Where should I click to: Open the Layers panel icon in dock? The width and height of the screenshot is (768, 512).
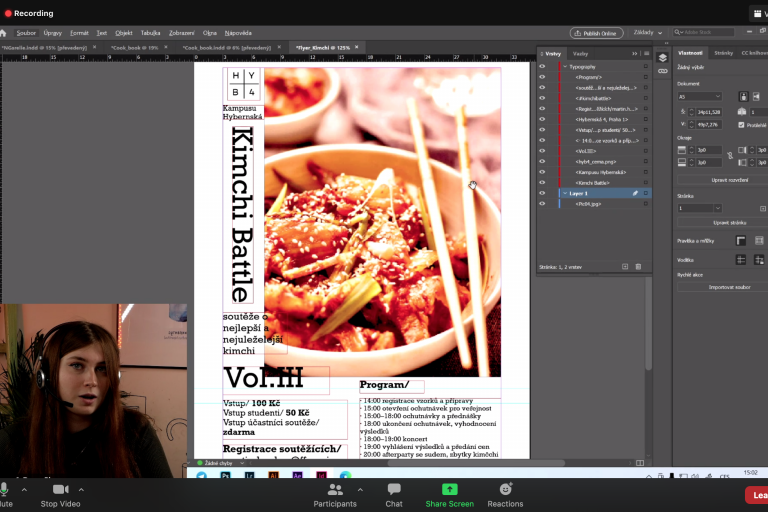(662, 58)
